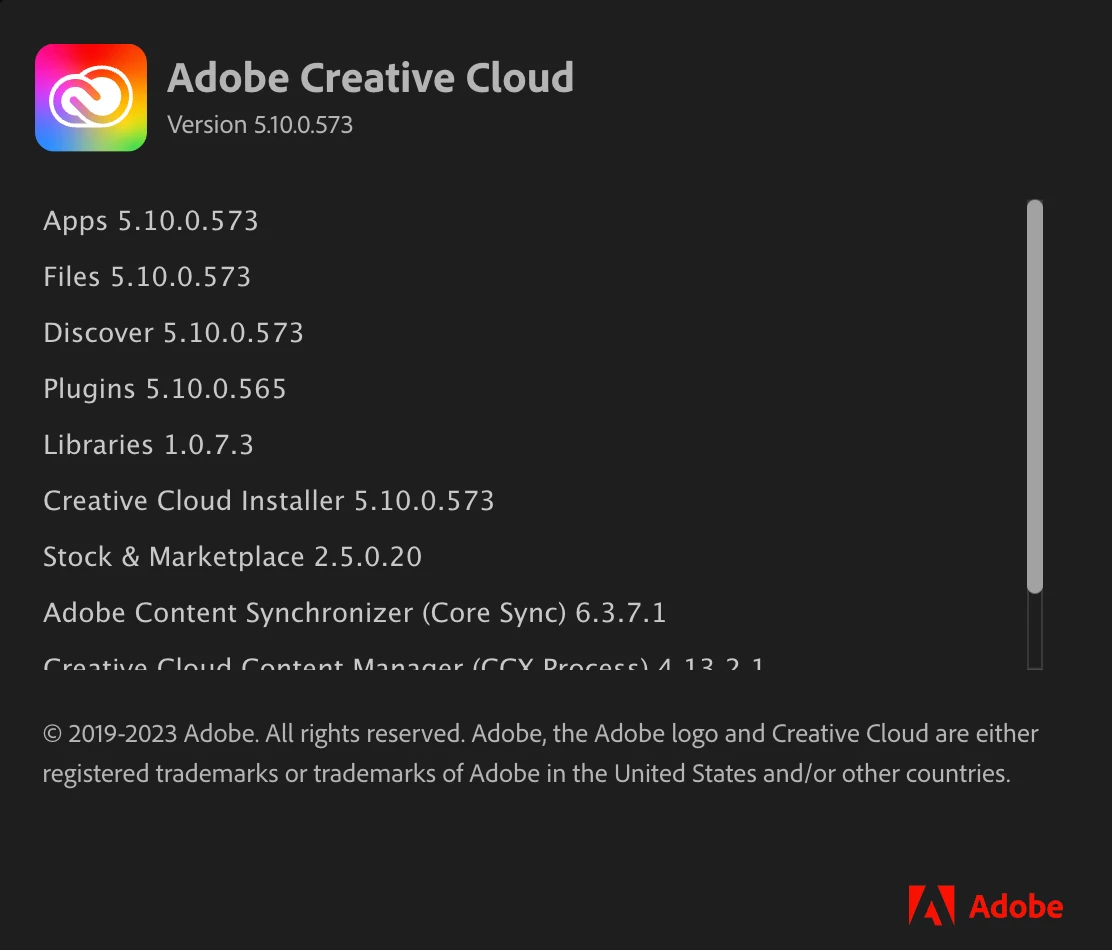Click the copyright 2019-2023 Adobe notice
The height and width of the screenshot is (950, 1112).
pos(540,734)
